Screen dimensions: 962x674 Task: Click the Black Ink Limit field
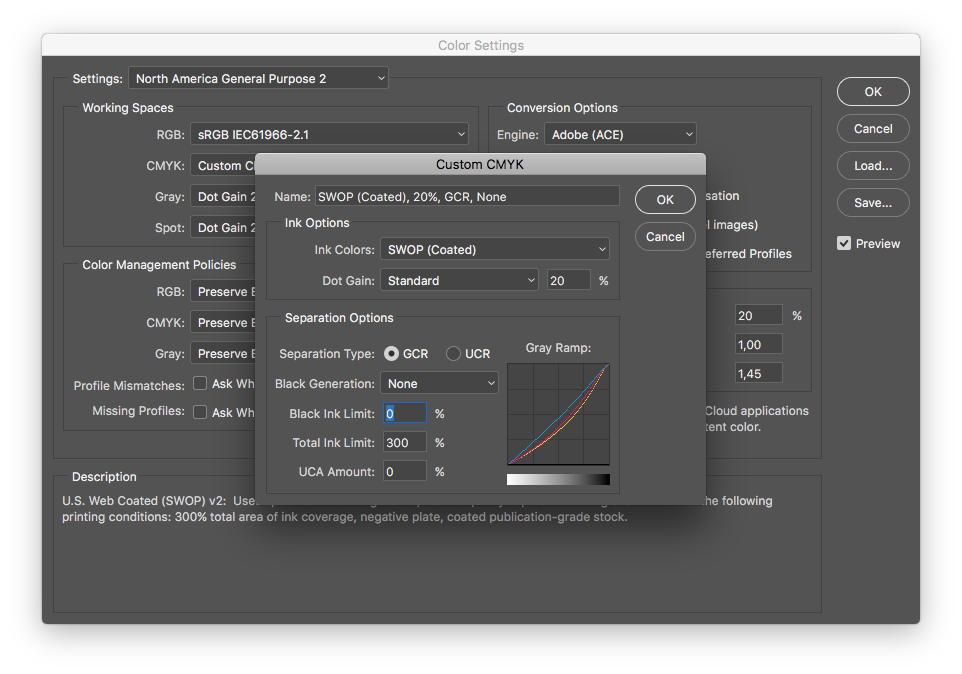pos(405,413)
